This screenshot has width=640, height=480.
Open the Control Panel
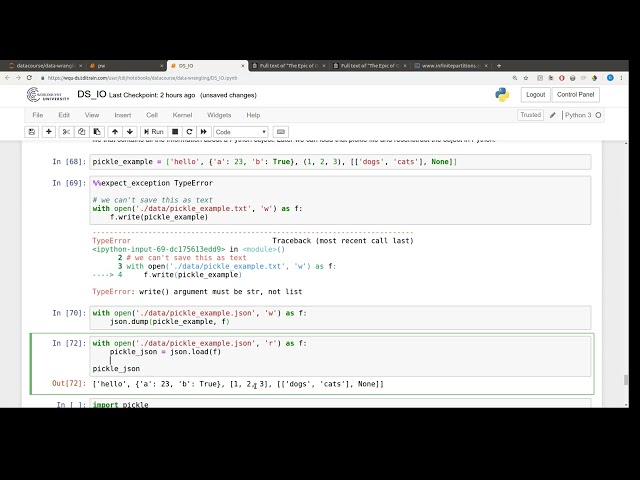click(x=576, y=95)
